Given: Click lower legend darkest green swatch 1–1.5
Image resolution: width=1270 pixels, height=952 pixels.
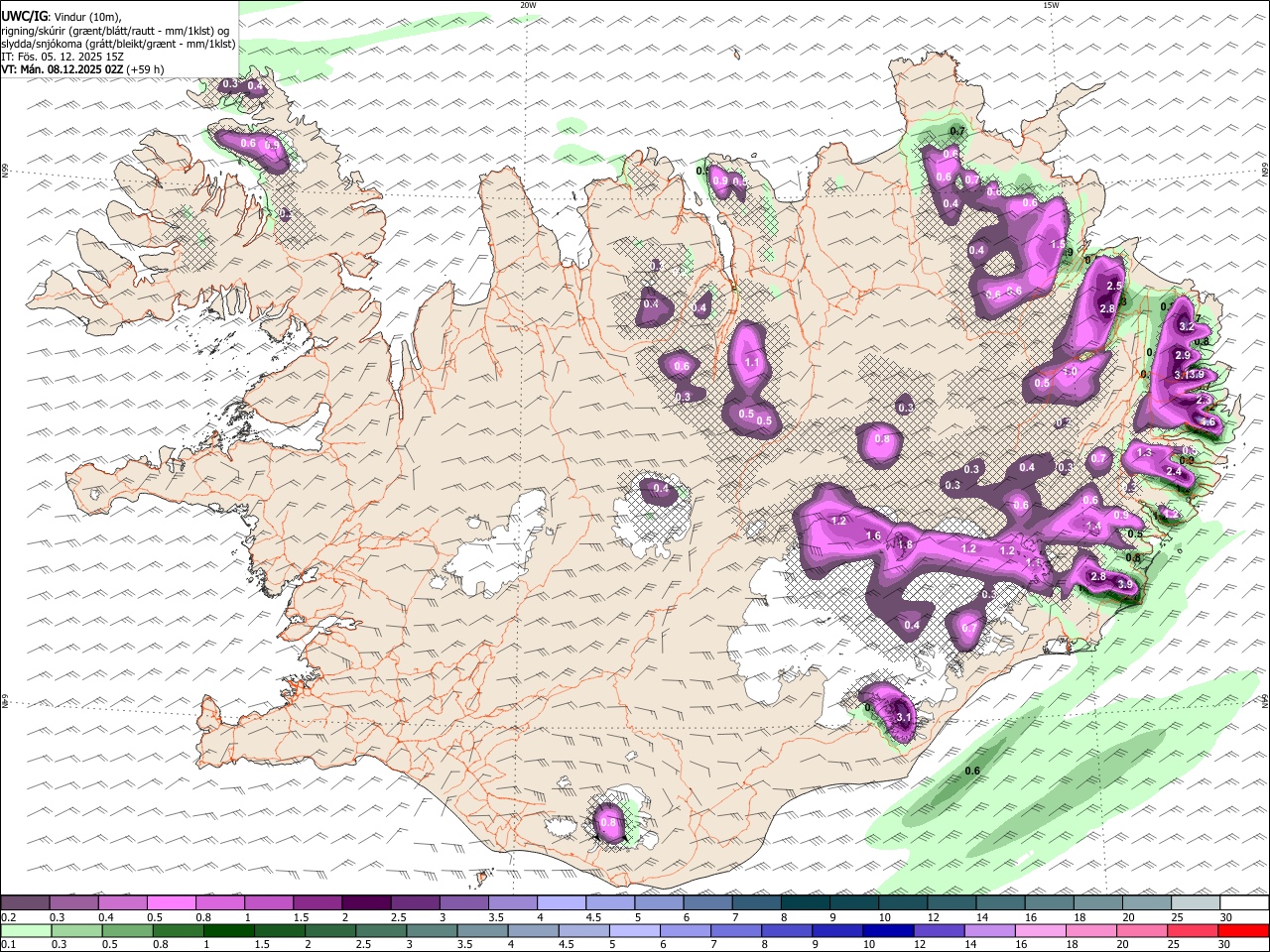Looking at the screenshot, I should [228, 930].
